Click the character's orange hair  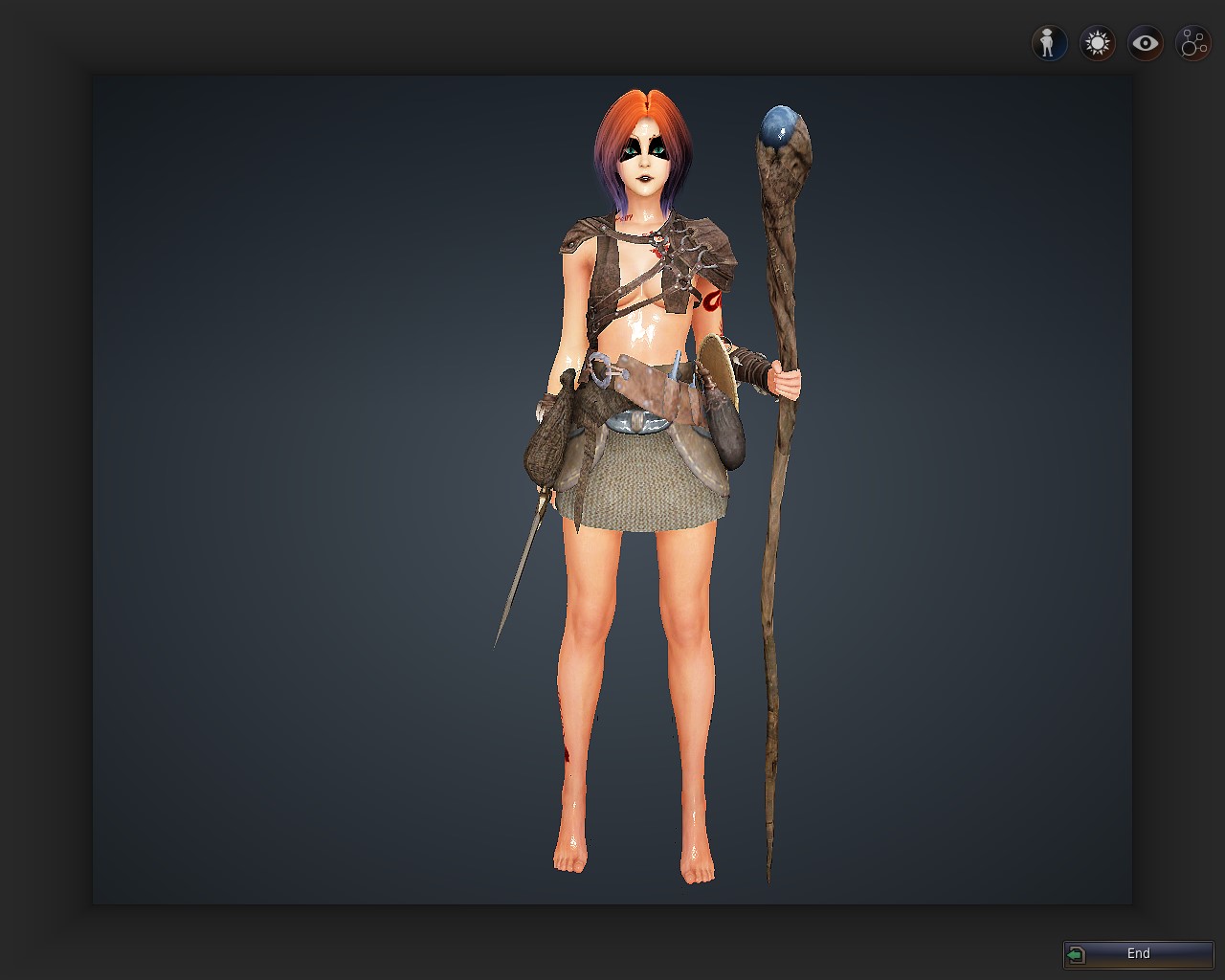click(x=641, y=113)
